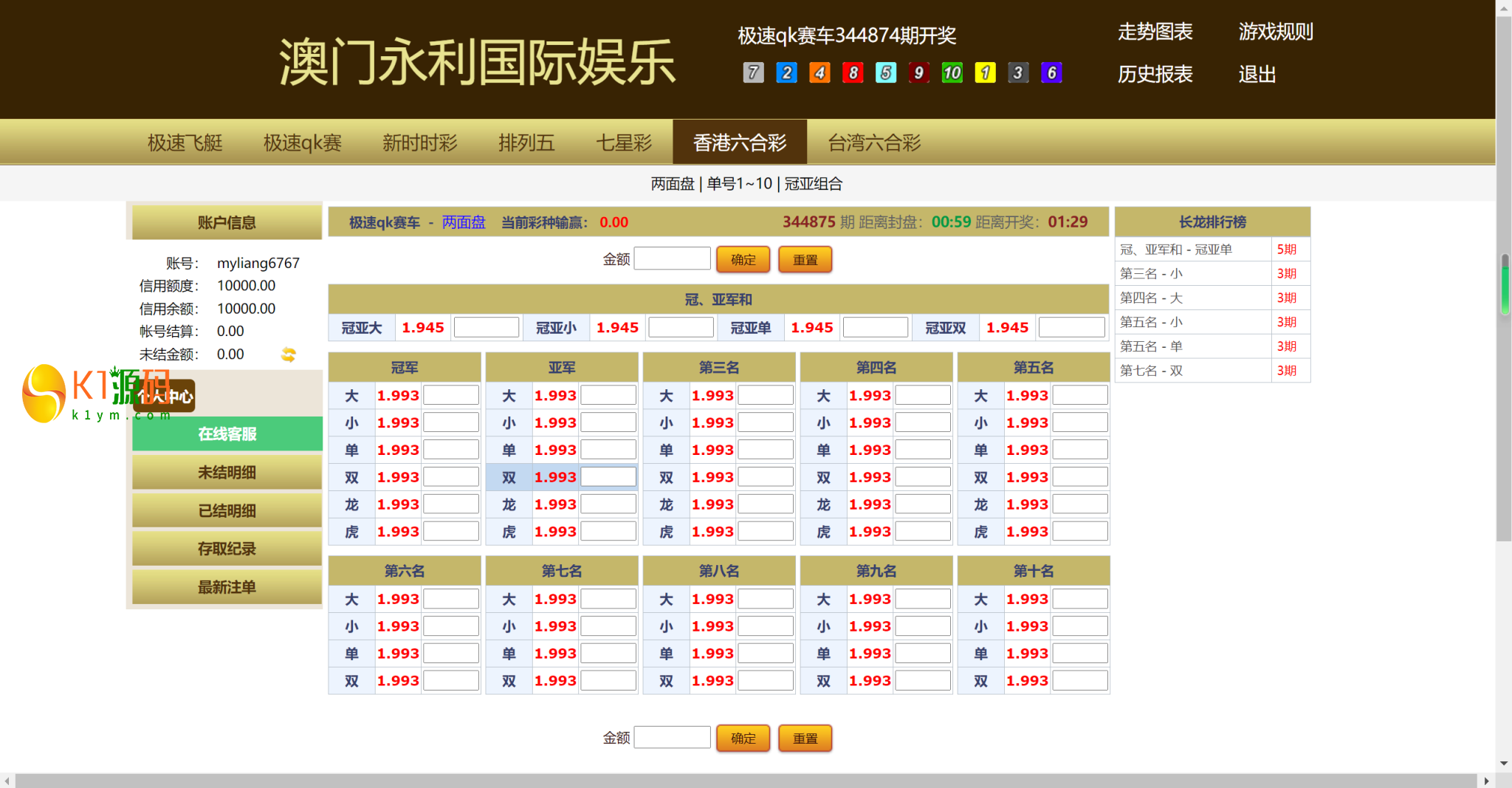The width and height of the screenshot is (1512, 788).
Task: Click the orange number 4 result ball
Action: pos(819,72)
